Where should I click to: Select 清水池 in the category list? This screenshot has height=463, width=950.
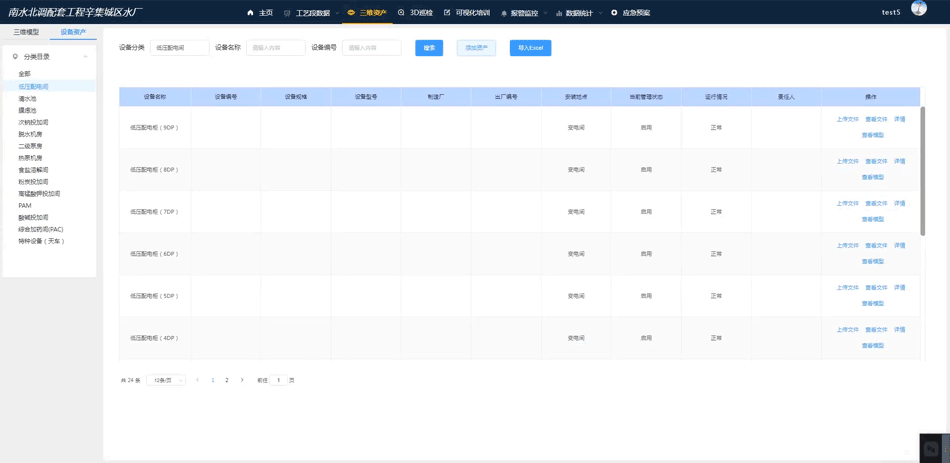27,99
